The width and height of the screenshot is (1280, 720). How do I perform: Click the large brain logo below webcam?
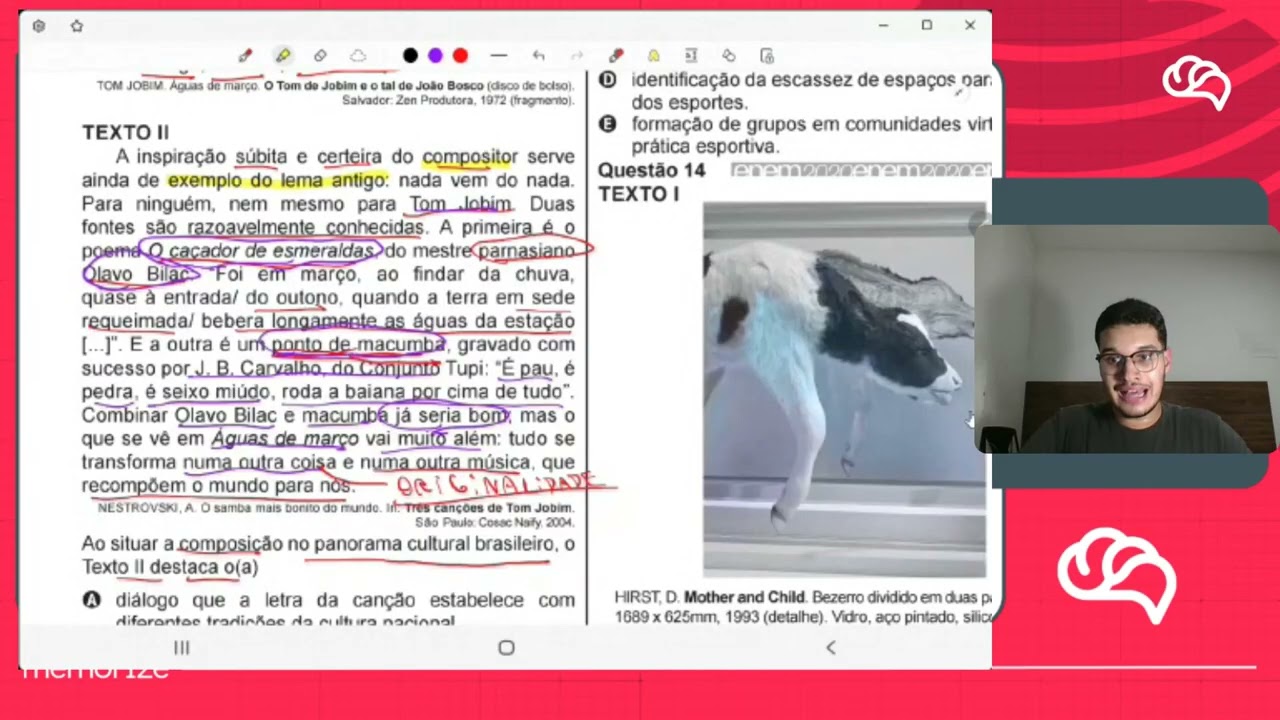point(1117,575)
